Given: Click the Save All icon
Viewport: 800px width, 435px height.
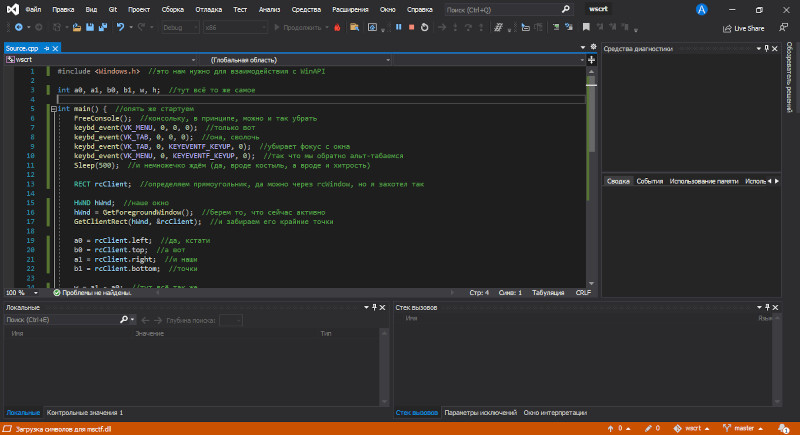Looking at the screenshot, I should 103,28.
